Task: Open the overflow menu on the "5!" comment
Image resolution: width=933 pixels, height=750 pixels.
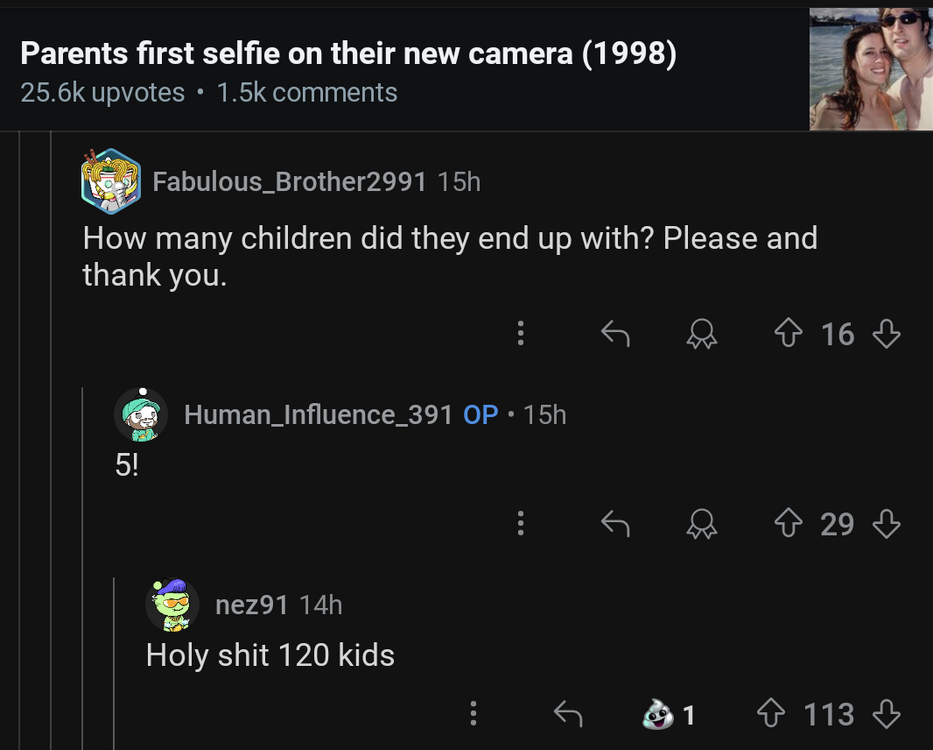Action: (x=520, y=524)
